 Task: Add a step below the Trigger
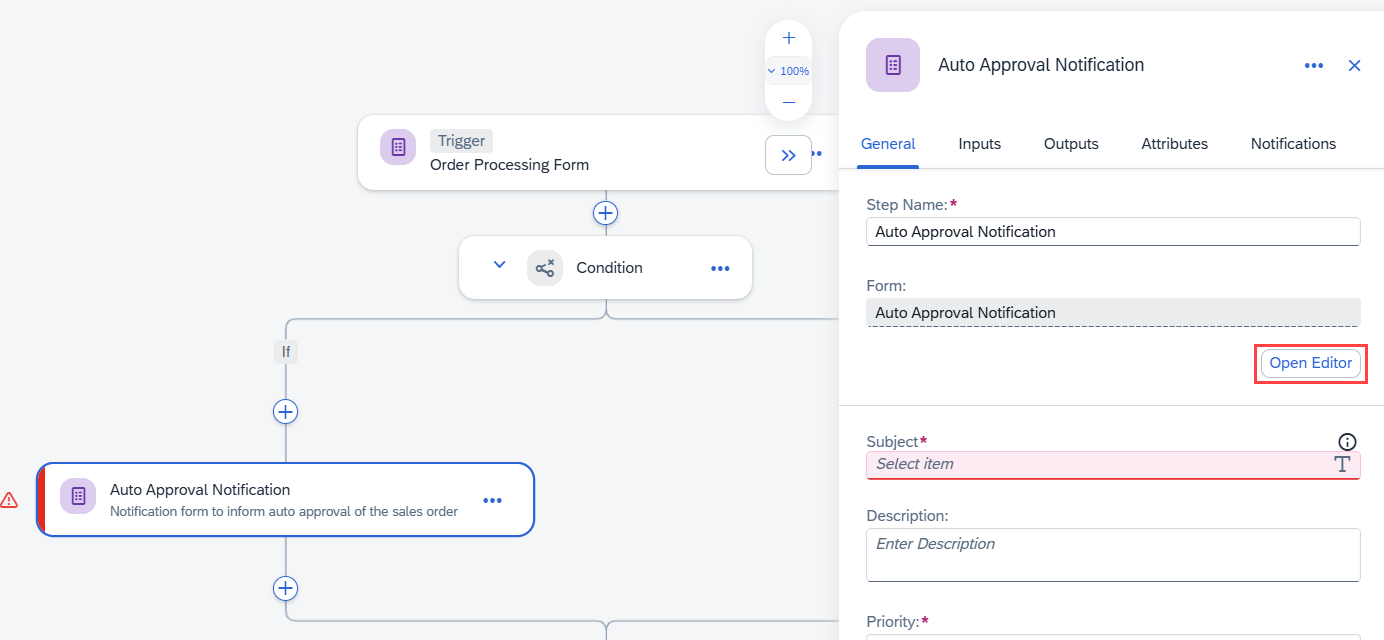[x=605, y=213]
